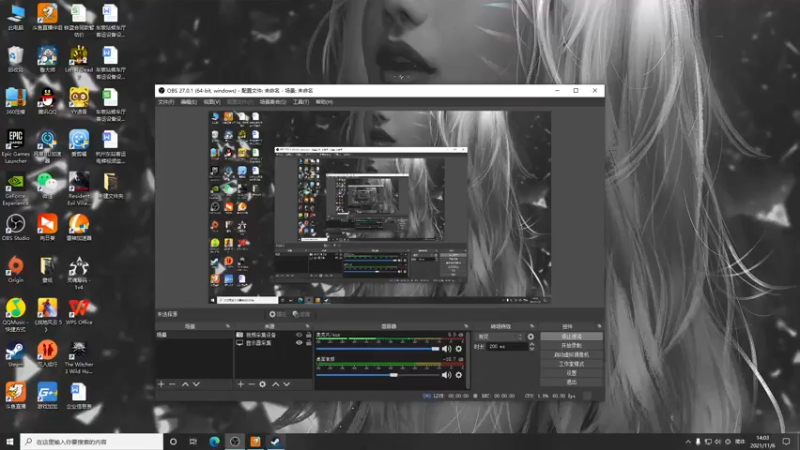Toggle visibility eye for 视频采集设备 source
Screen dimensions: 800x450
(x=299, y=335)
